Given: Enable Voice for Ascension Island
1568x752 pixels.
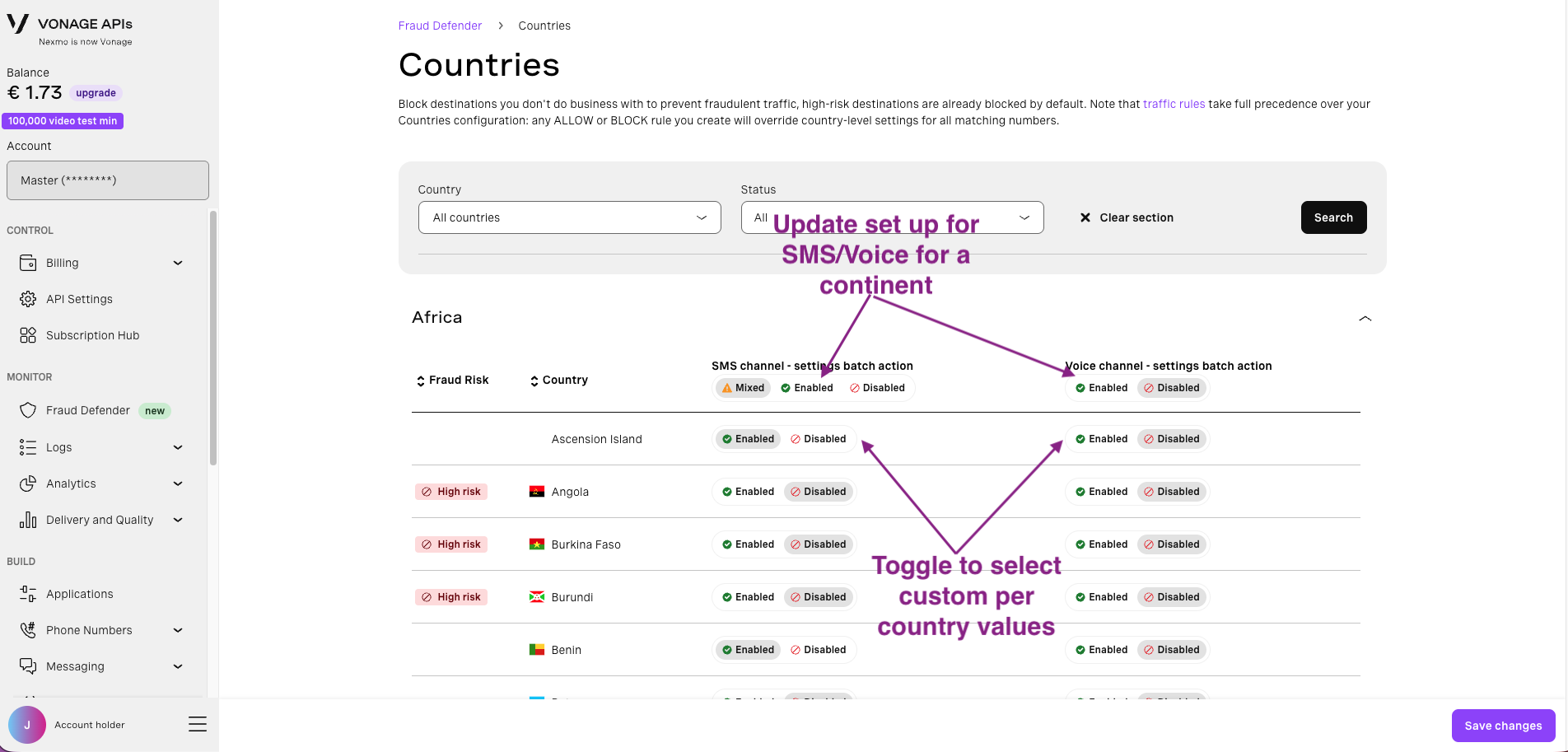Looking at the screenshot, I should [1101, 439].
